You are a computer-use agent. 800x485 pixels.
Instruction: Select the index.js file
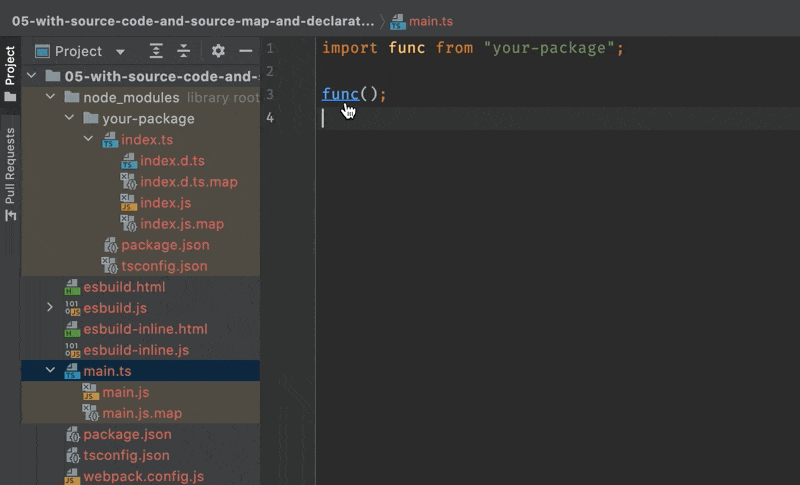pos(165,203)
